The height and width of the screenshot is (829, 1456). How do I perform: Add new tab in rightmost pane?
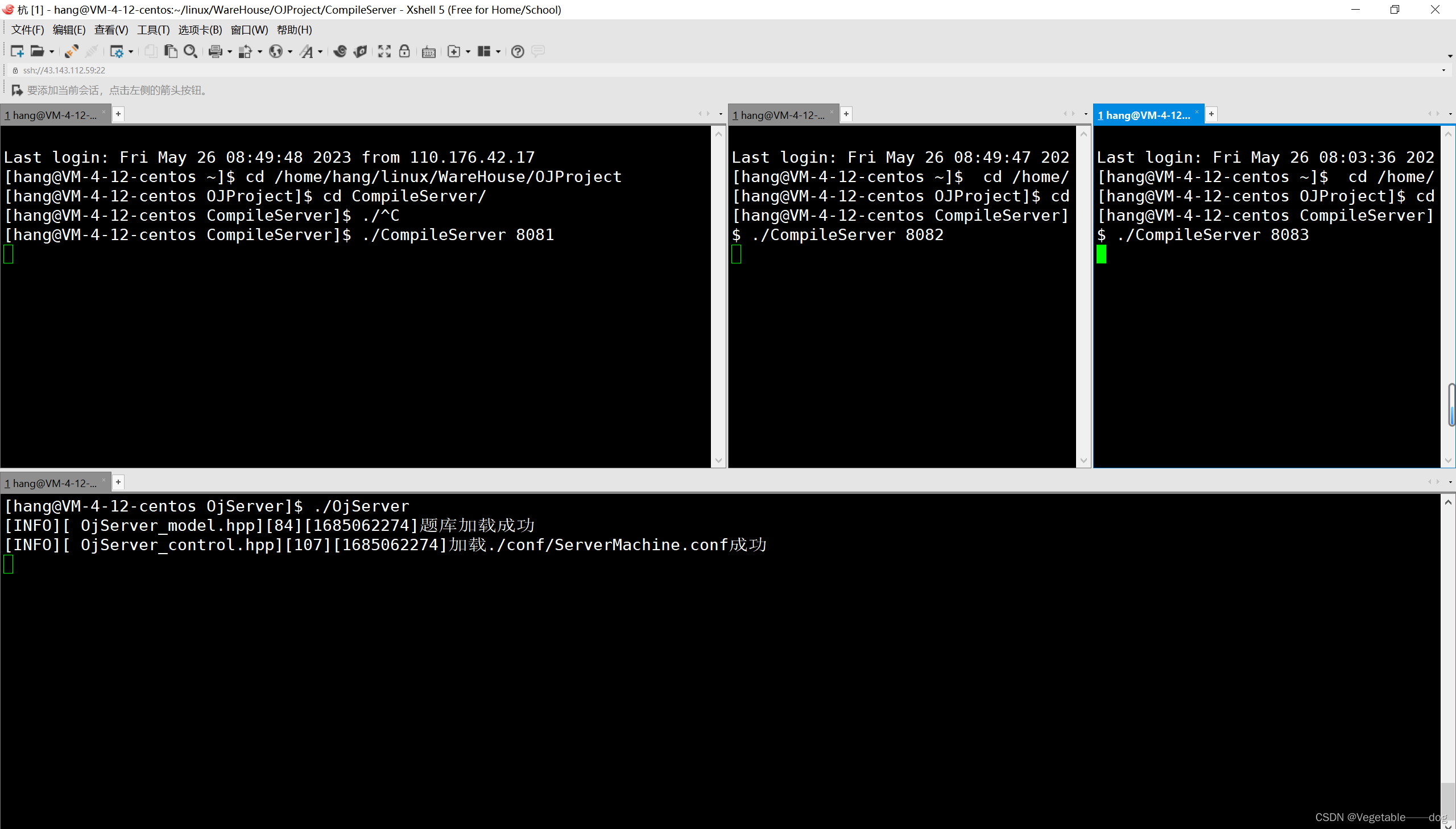coord(1211,114)
